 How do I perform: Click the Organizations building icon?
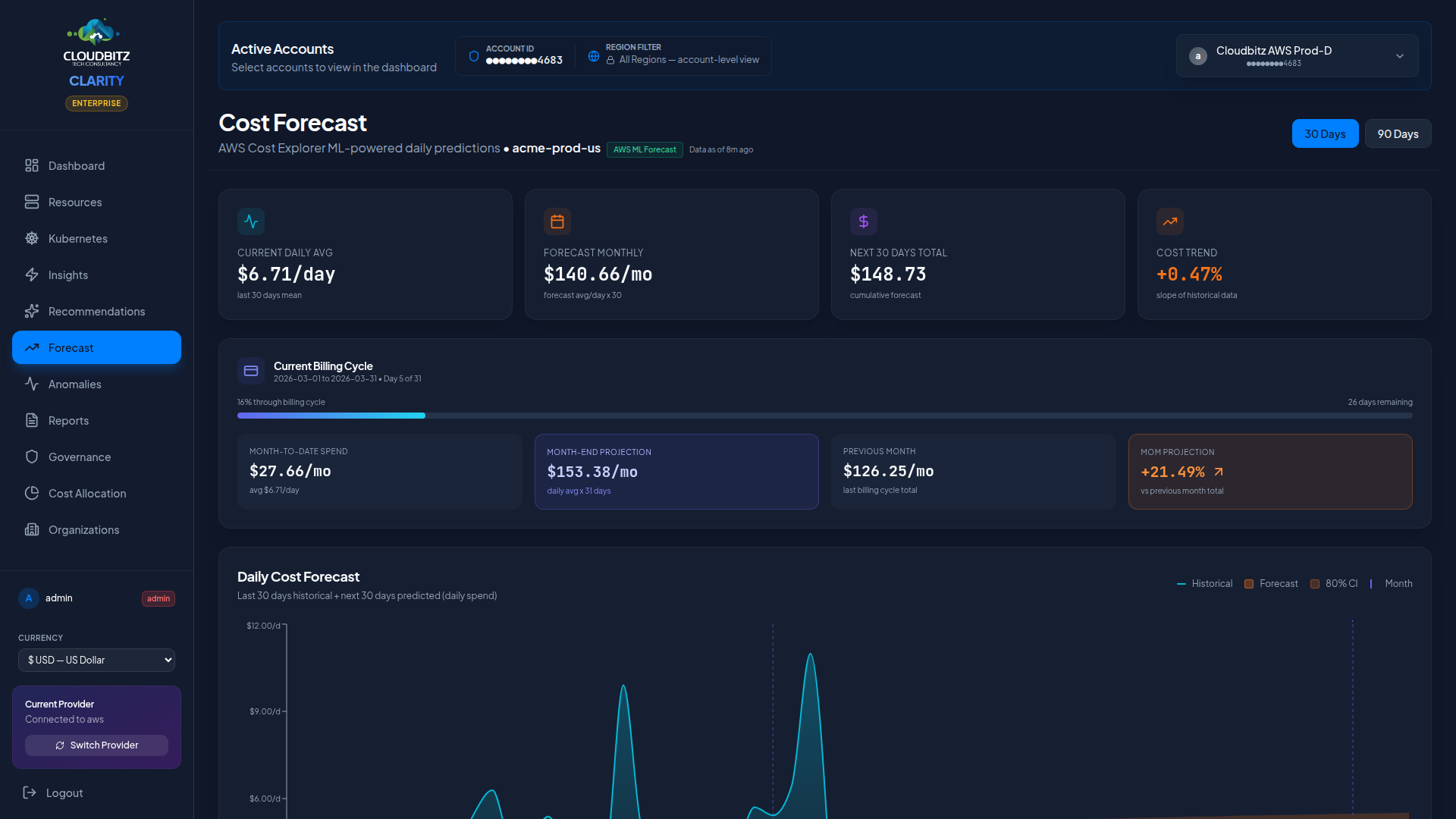coord(32,529)
